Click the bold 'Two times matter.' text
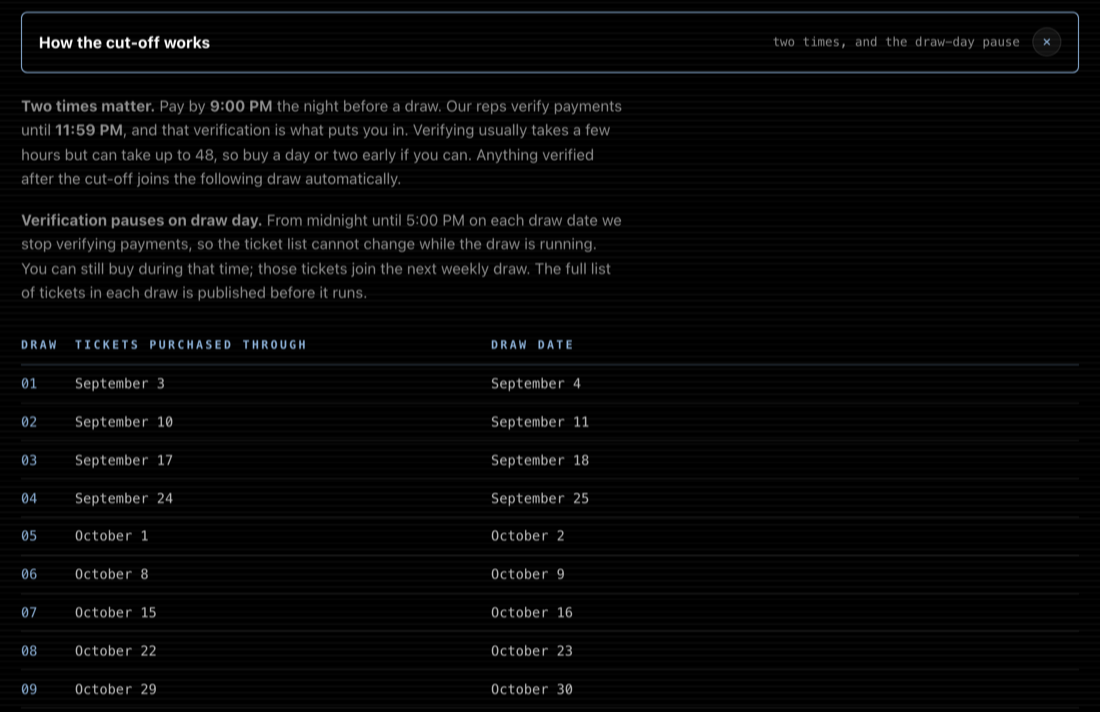Screen dimensions: 1100x712 pos(88,107)
